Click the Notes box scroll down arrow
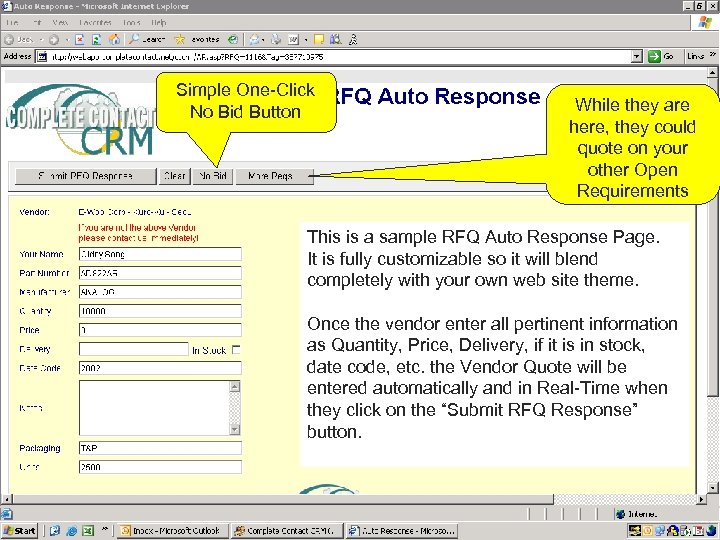 (x=235, y=429)
